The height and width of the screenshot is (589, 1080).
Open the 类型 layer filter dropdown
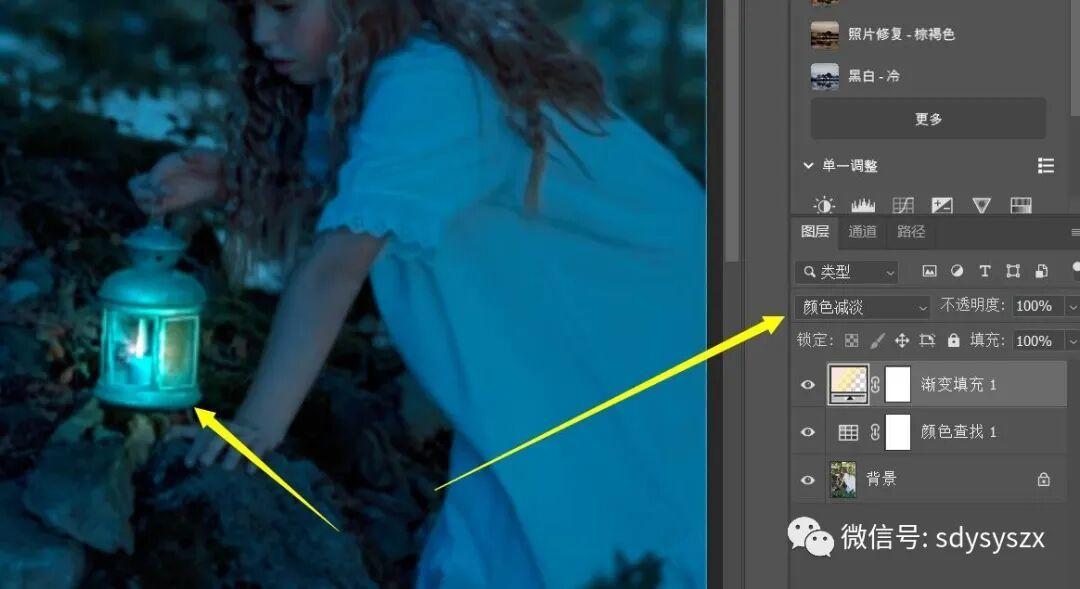847,272
